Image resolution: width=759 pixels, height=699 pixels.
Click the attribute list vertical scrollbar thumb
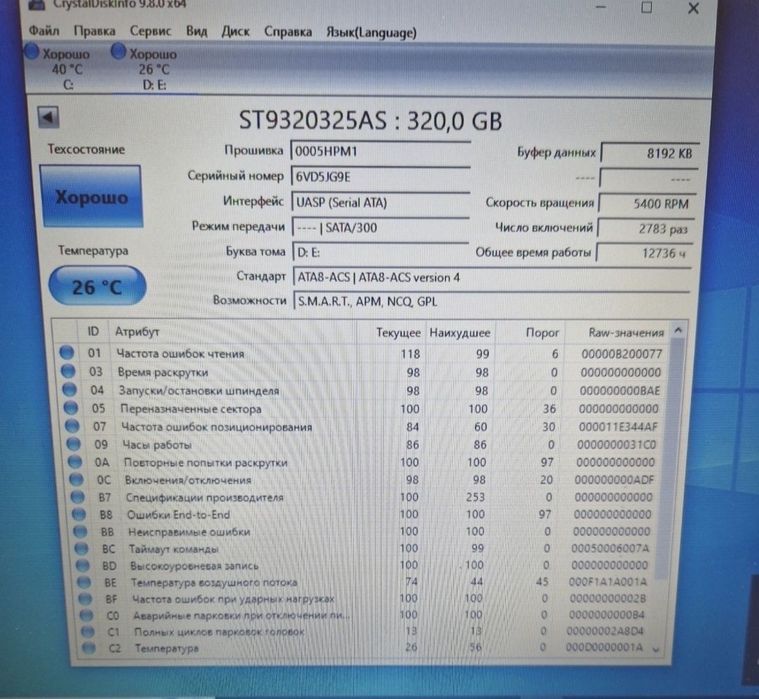[x=670, y=458]
